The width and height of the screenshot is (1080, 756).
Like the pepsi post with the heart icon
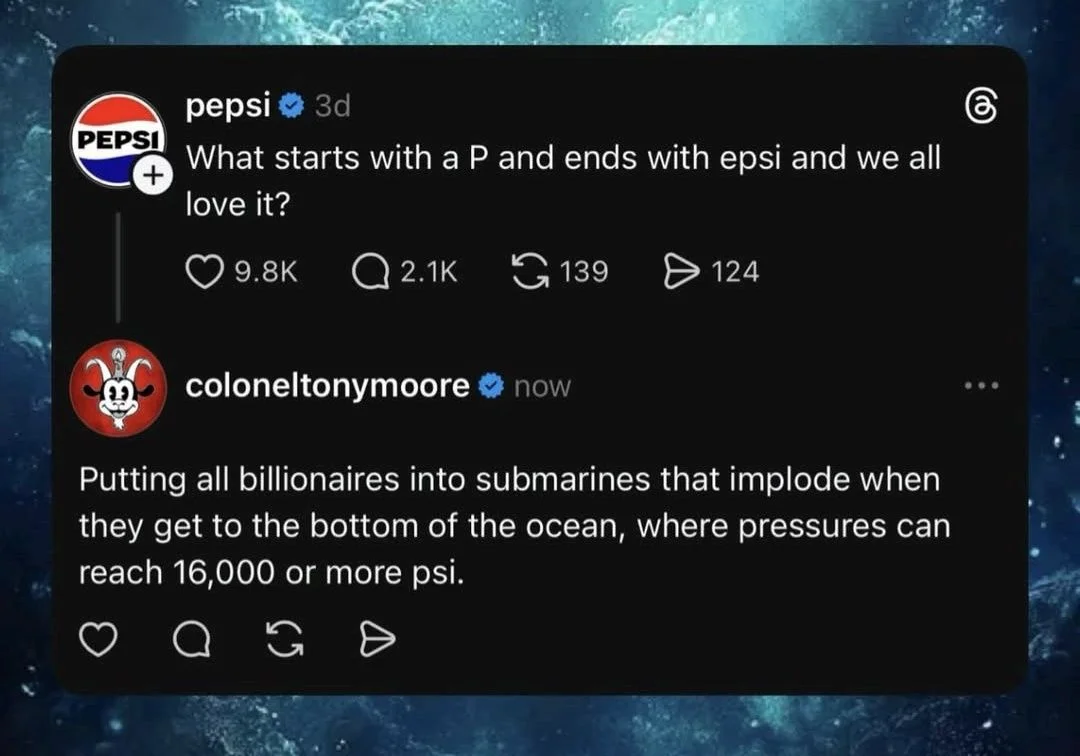tap(207, 269)
